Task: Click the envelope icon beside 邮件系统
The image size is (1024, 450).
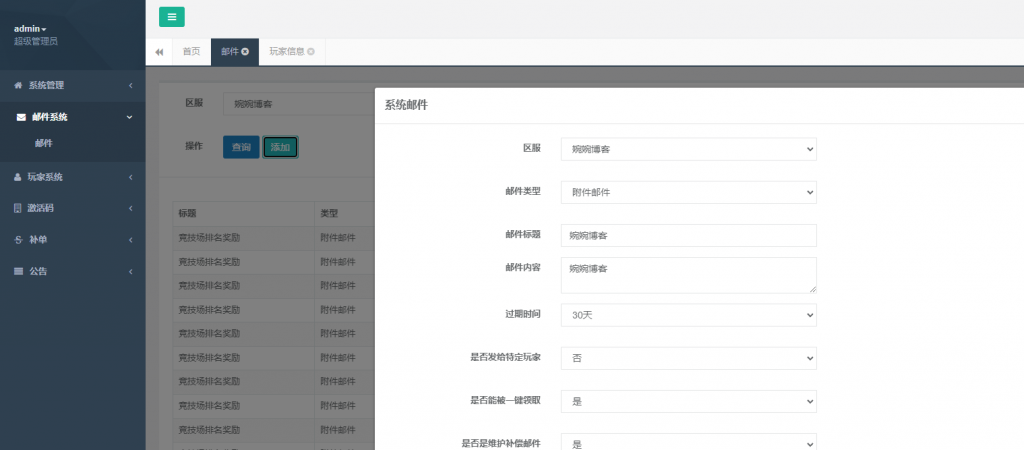Action: click(21, 117)
